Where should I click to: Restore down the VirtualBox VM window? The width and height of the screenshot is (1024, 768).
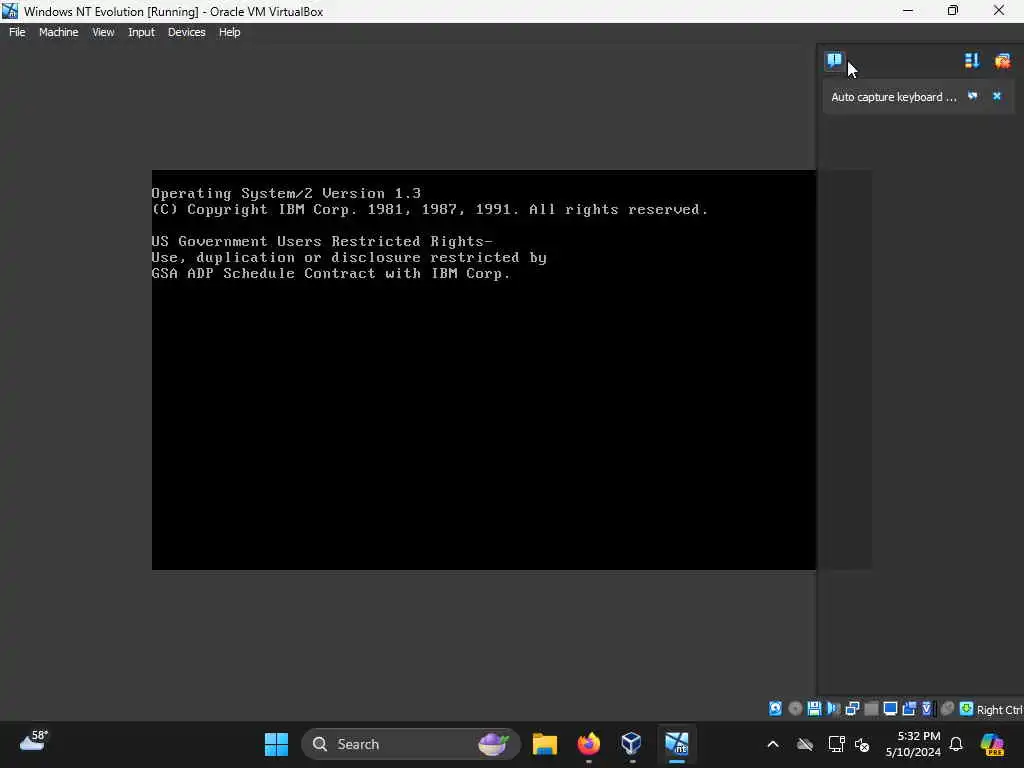953,10
